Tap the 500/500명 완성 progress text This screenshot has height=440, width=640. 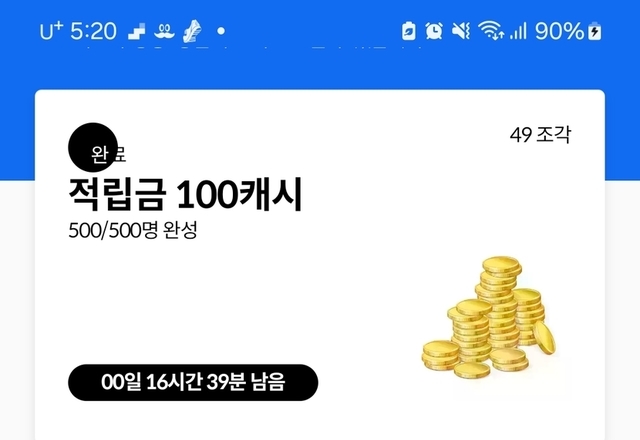[133, 230]
